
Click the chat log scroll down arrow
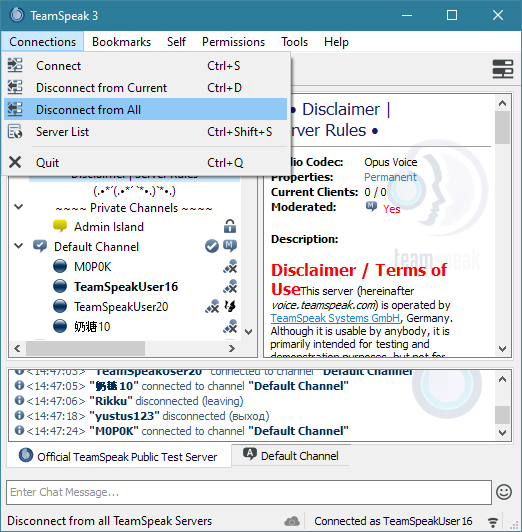[502, 433]
